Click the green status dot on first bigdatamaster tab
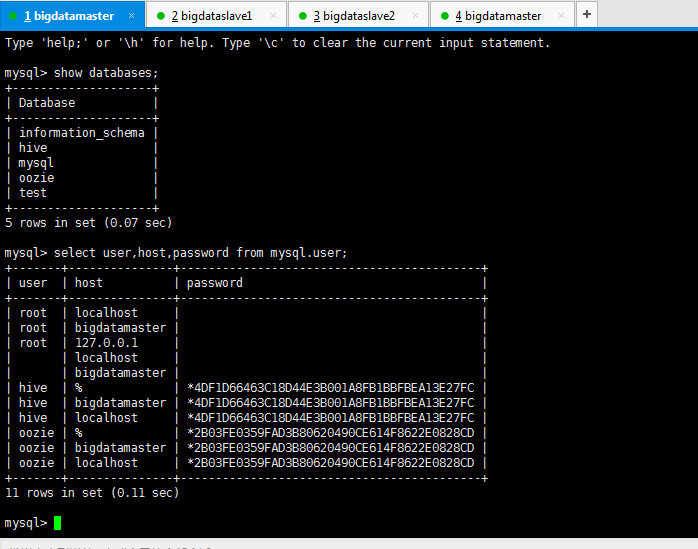This screenshot has height=549, width=698. pos(13,16)
